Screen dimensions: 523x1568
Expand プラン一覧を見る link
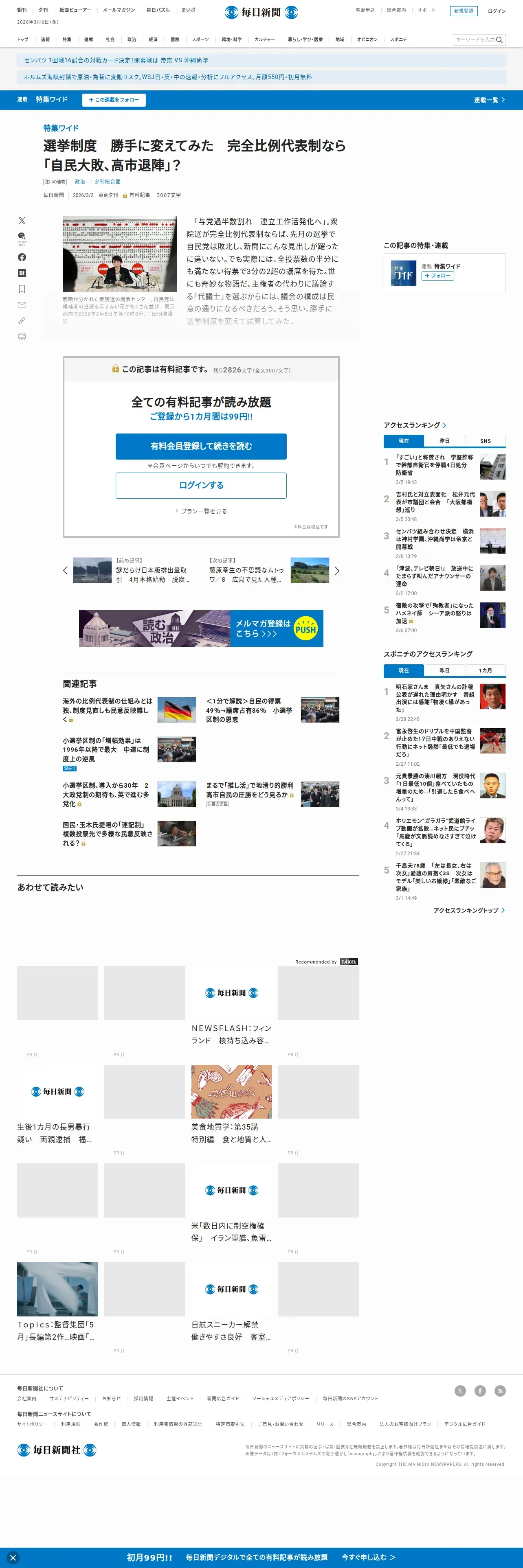click(201, 511)
